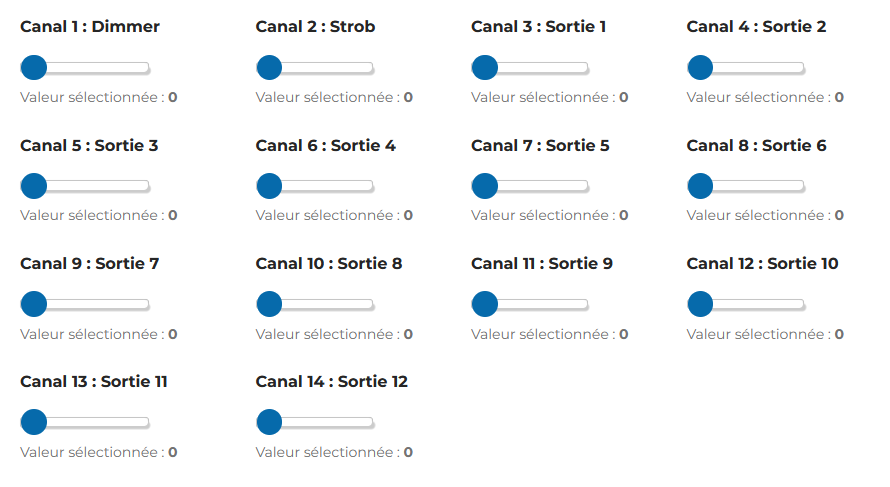
Task: Click the right end of the Dimmer slider track
Action: [x=146, y=68]
